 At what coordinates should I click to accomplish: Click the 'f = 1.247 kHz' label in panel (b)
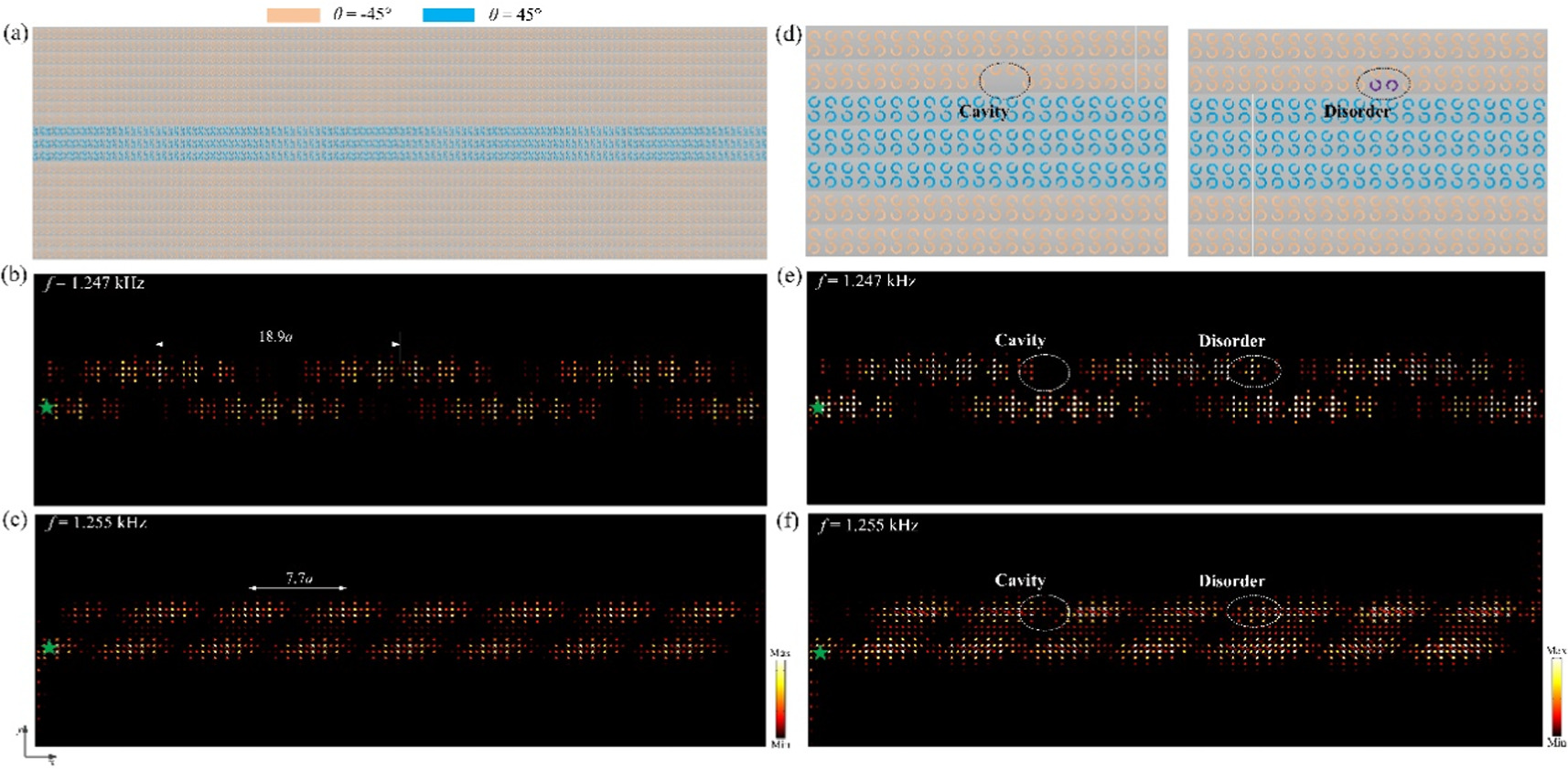[x=95, y=283]
